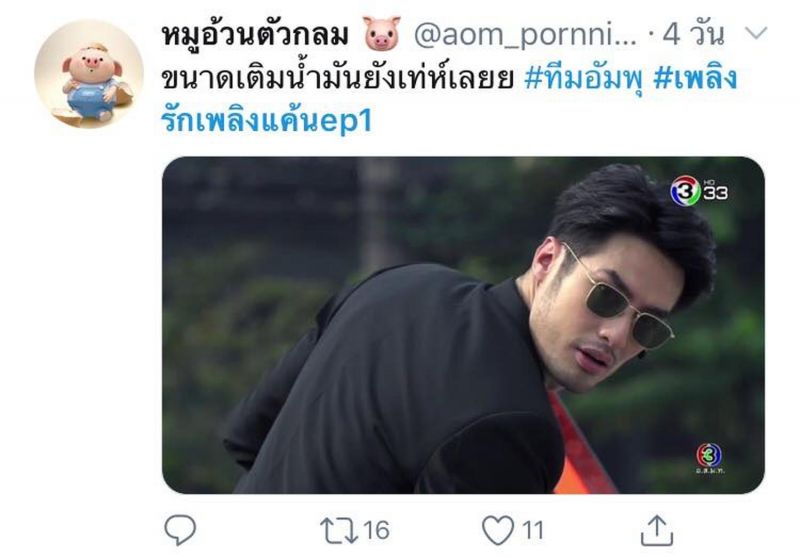Click the like count 11

pos(533,530)
